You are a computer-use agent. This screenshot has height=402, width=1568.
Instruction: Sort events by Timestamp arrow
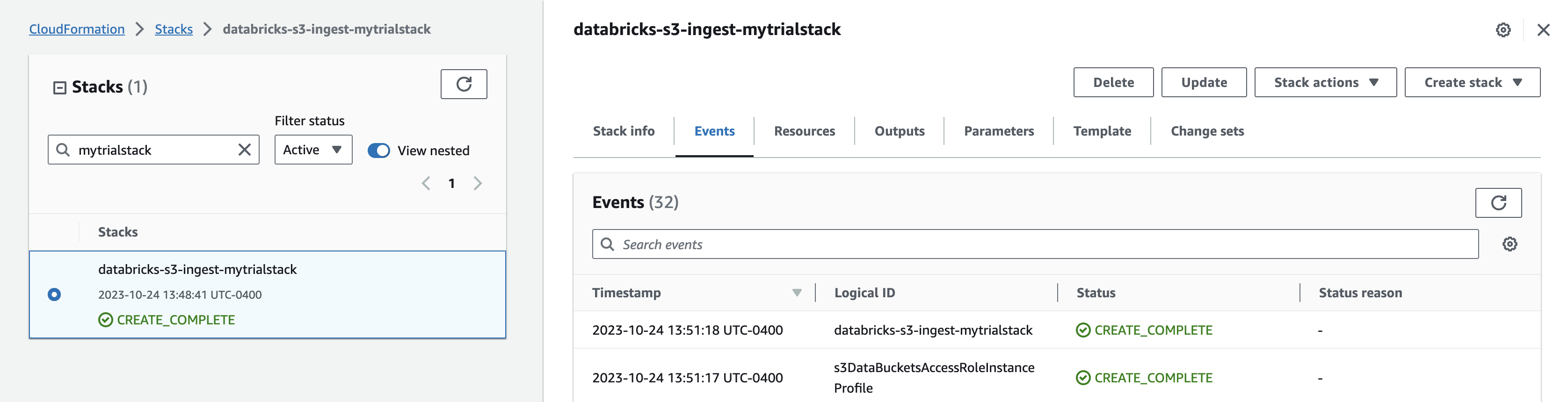[797, 293]
